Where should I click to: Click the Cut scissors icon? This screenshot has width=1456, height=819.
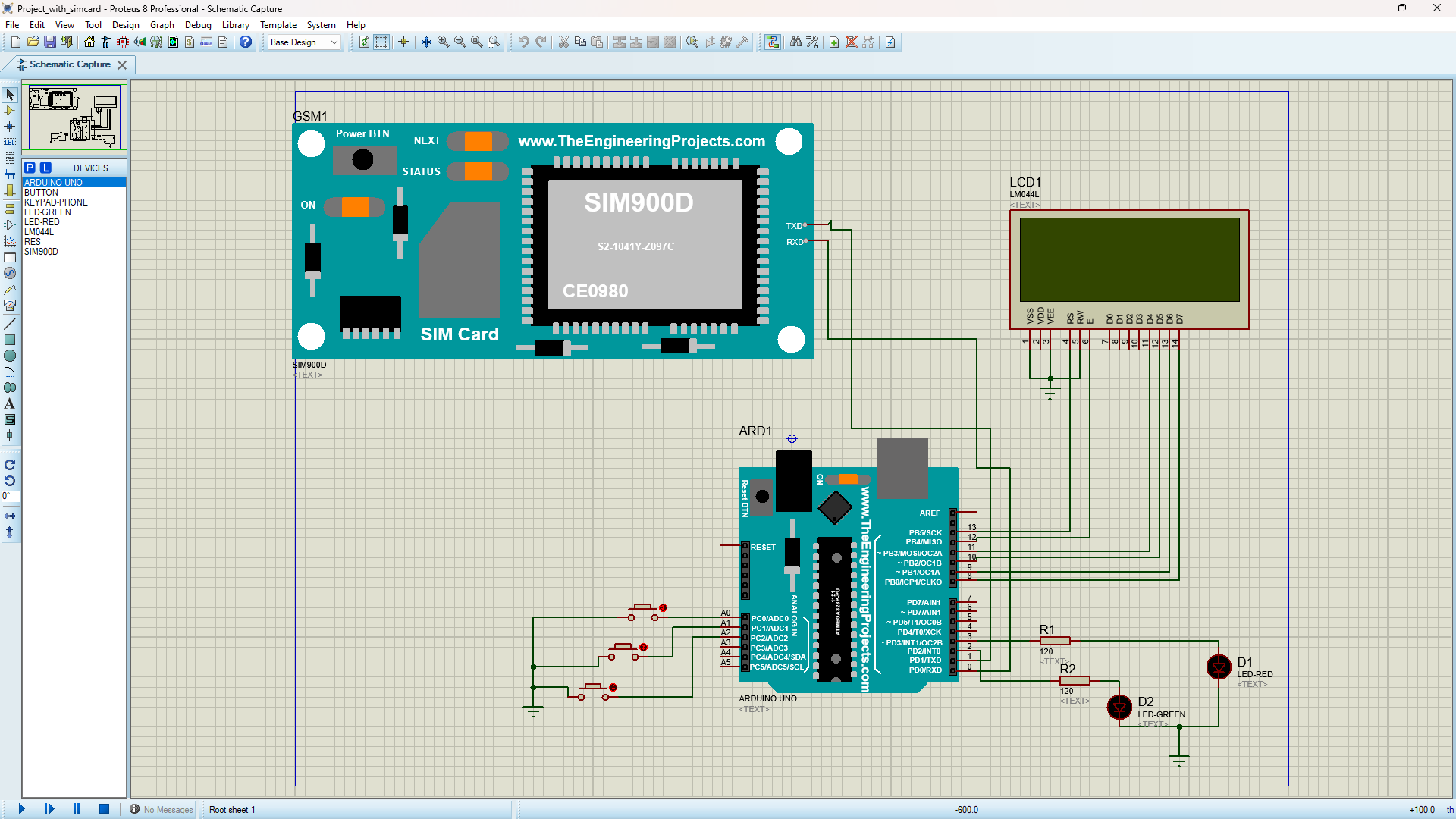point(563,42)
